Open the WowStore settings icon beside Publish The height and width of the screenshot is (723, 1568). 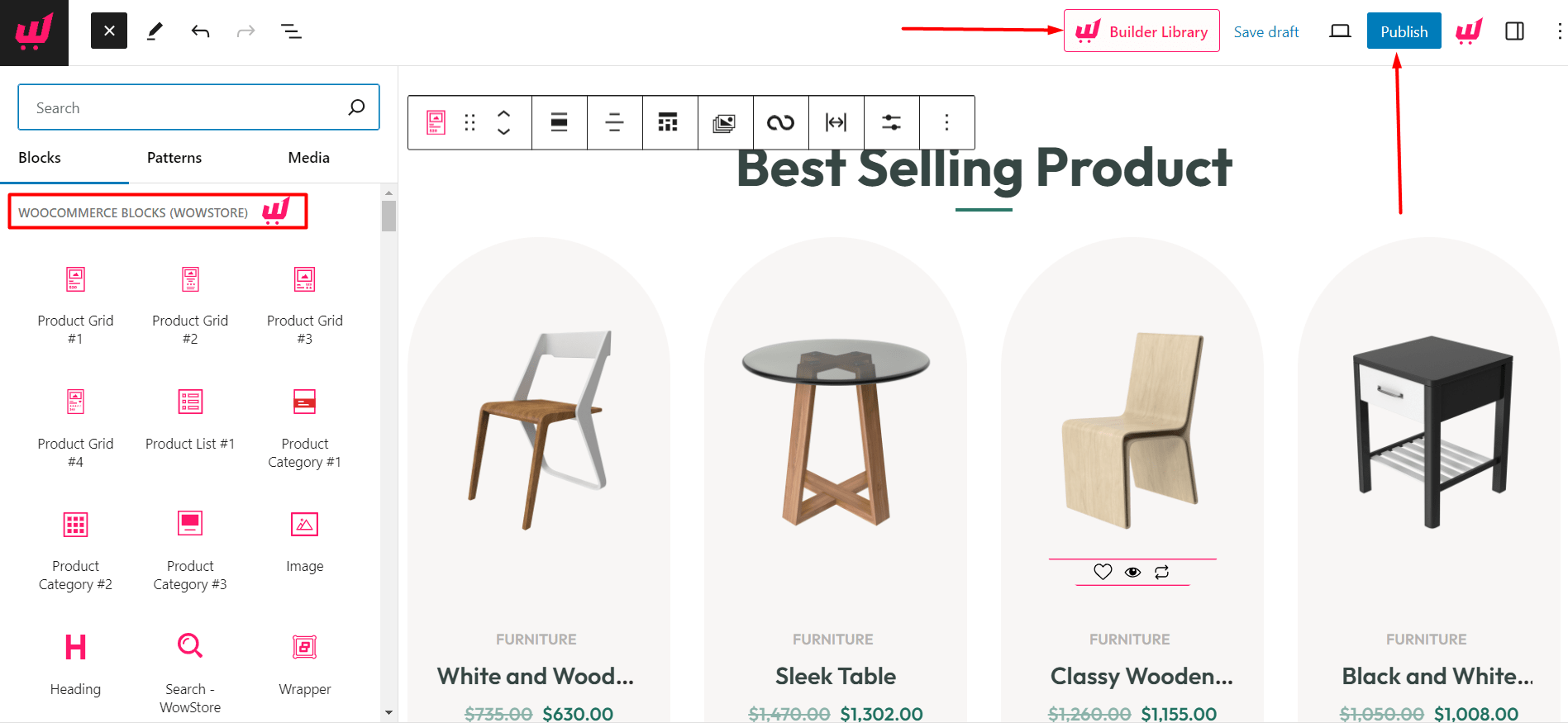click(x=1469, y=31)
